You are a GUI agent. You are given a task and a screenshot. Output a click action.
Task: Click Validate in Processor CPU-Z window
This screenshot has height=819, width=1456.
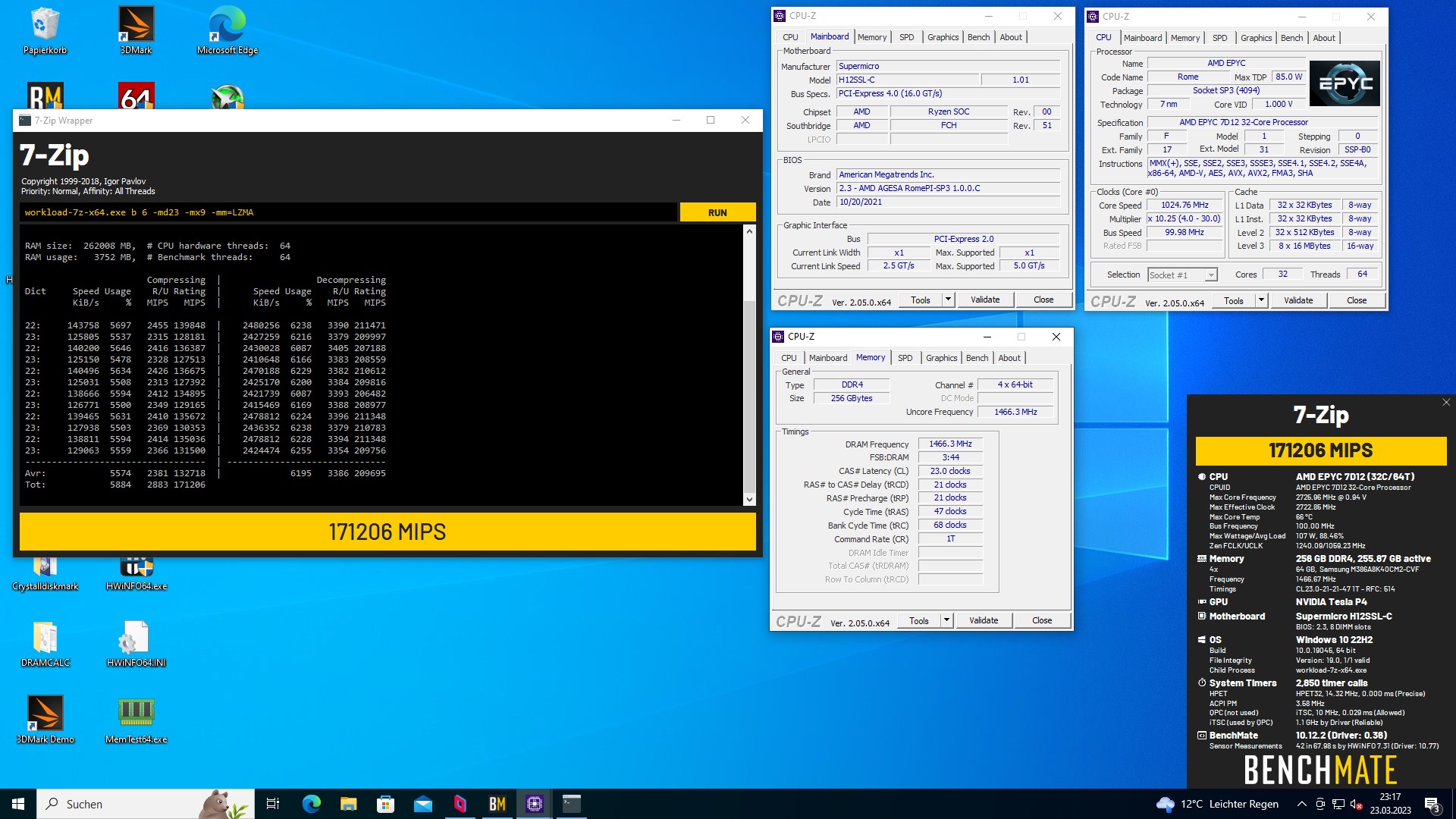pyautogui.click(x=1298, y=301)
